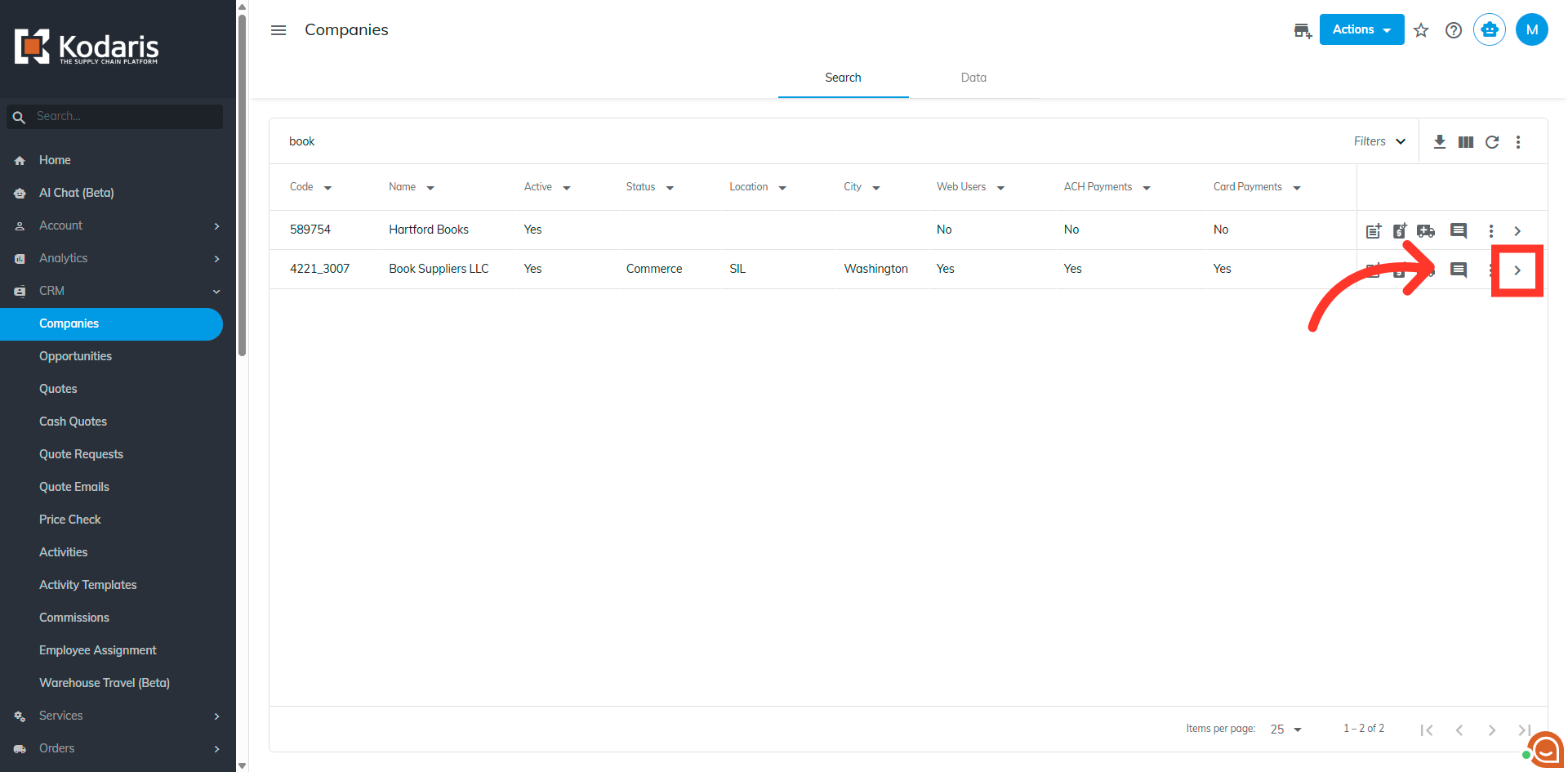The width and height of the screenshot is (1568, 772).
Task: Open the user profile avatar M
Action: 1532,29
